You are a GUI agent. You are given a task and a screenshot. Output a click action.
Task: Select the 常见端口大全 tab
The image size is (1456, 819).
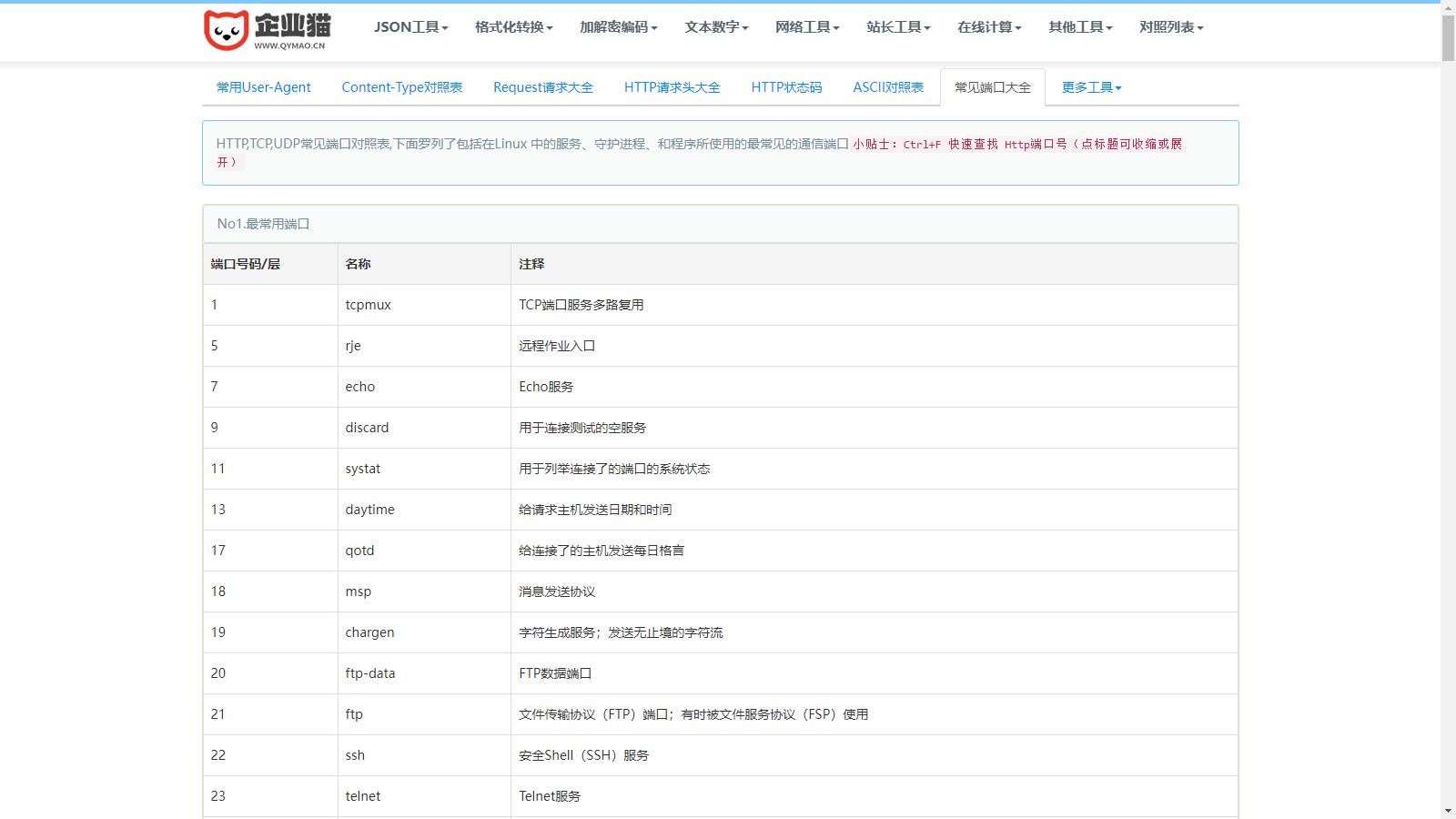point(992,87)
